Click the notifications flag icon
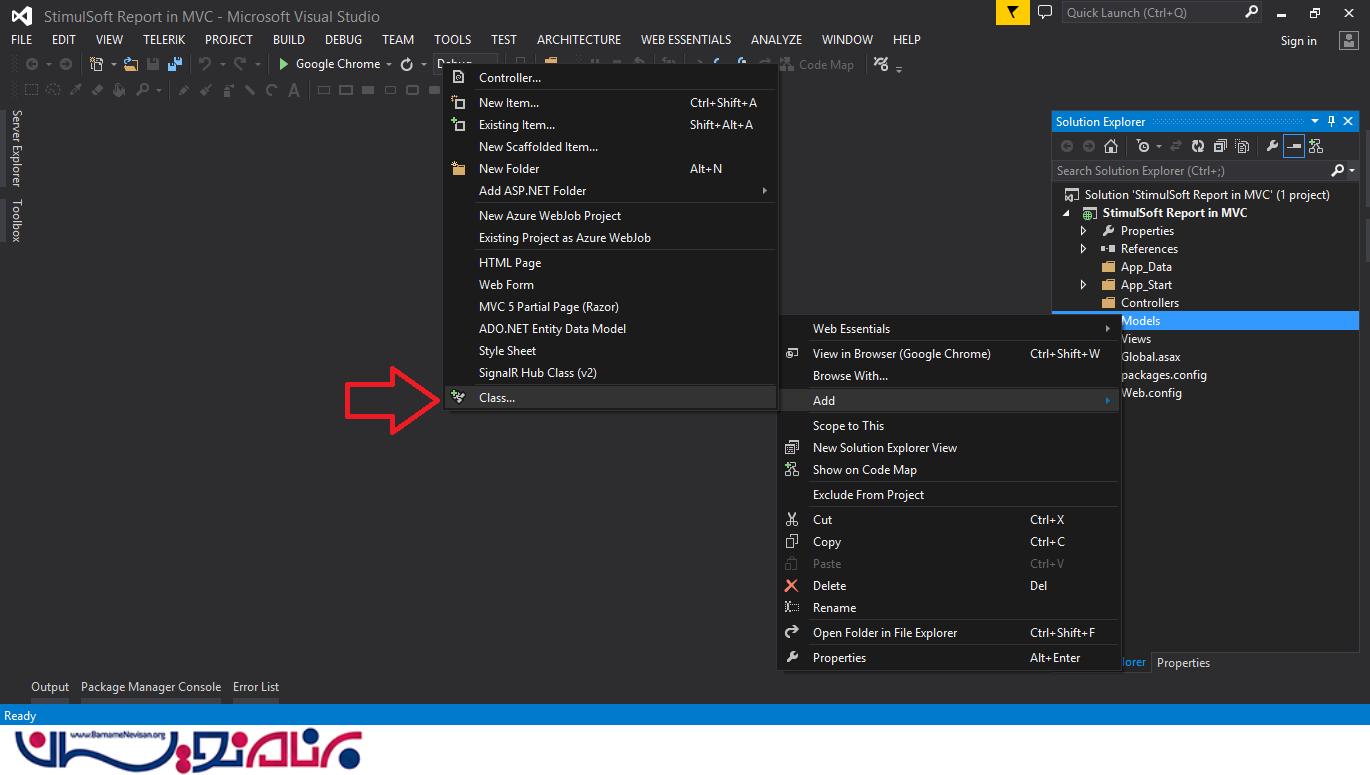The width and height of the screenshot is (1370, 775). point(1013,13)
